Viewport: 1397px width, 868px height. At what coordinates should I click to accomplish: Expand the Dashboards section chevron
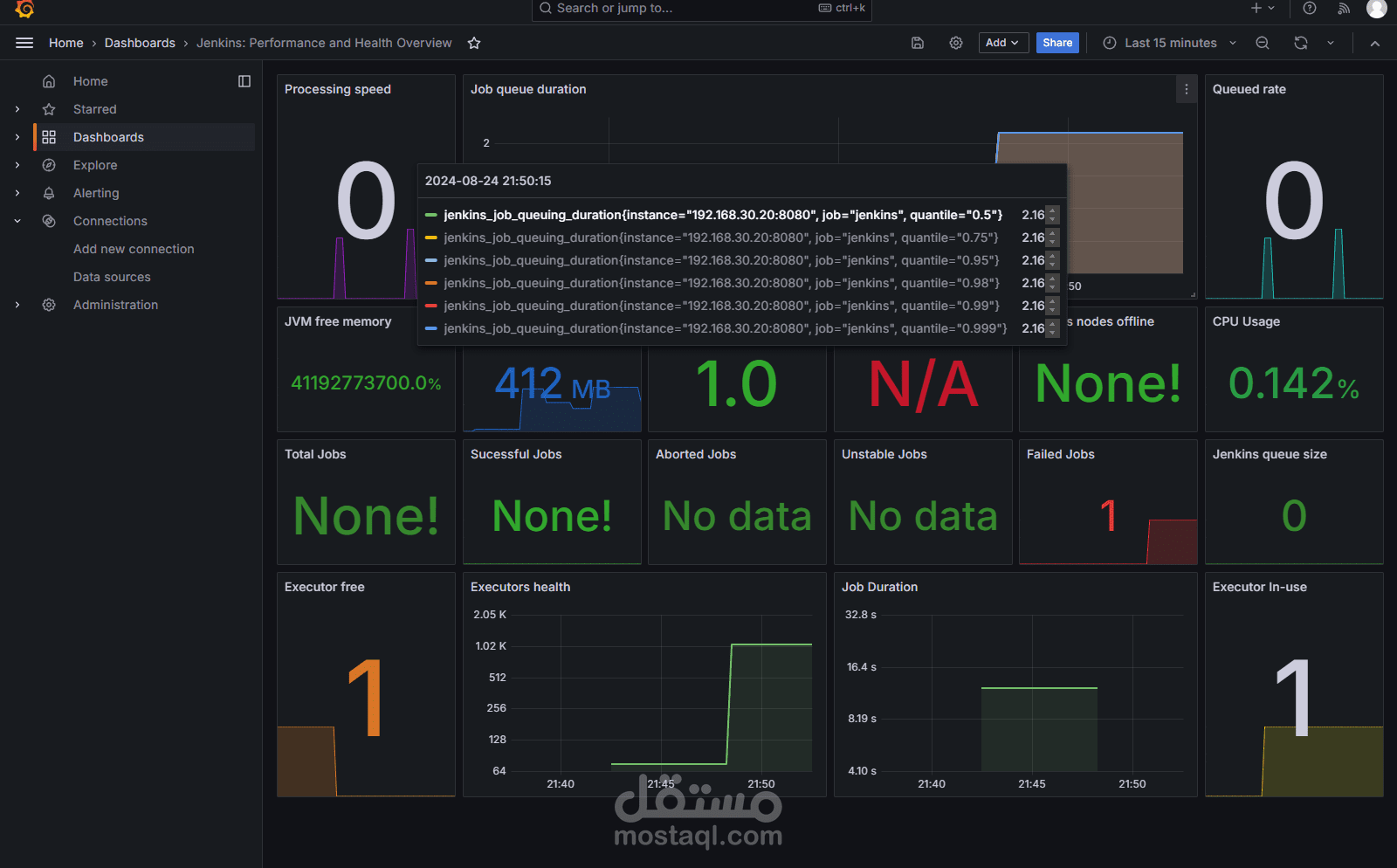(x=17, y=137)
